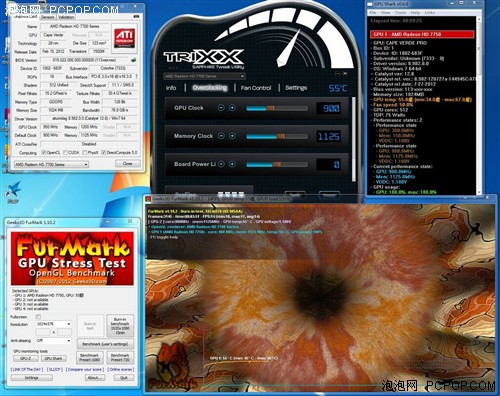Enable the FurMark Fullscreen checkbox
The height and width of the screenshot is (396, 500).
click(x=38, y=317)
